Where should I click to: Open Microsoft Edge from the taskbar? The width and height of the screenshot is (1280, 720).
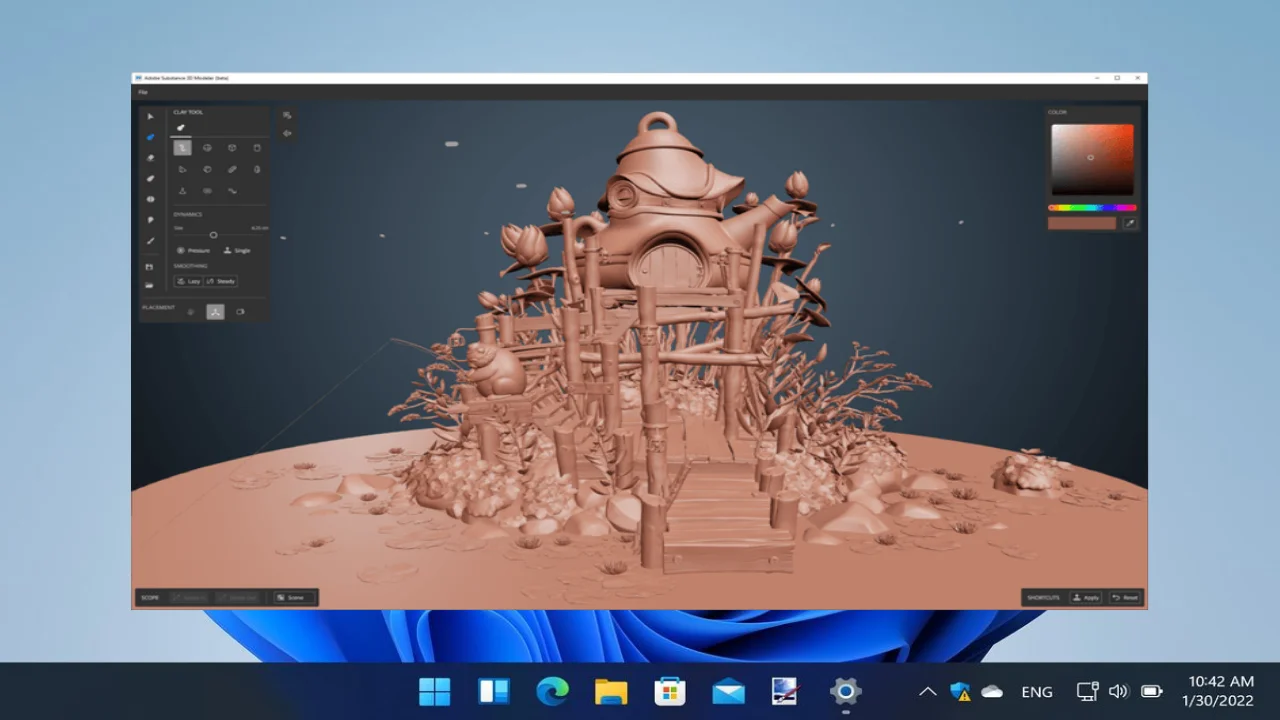[552, 691]
